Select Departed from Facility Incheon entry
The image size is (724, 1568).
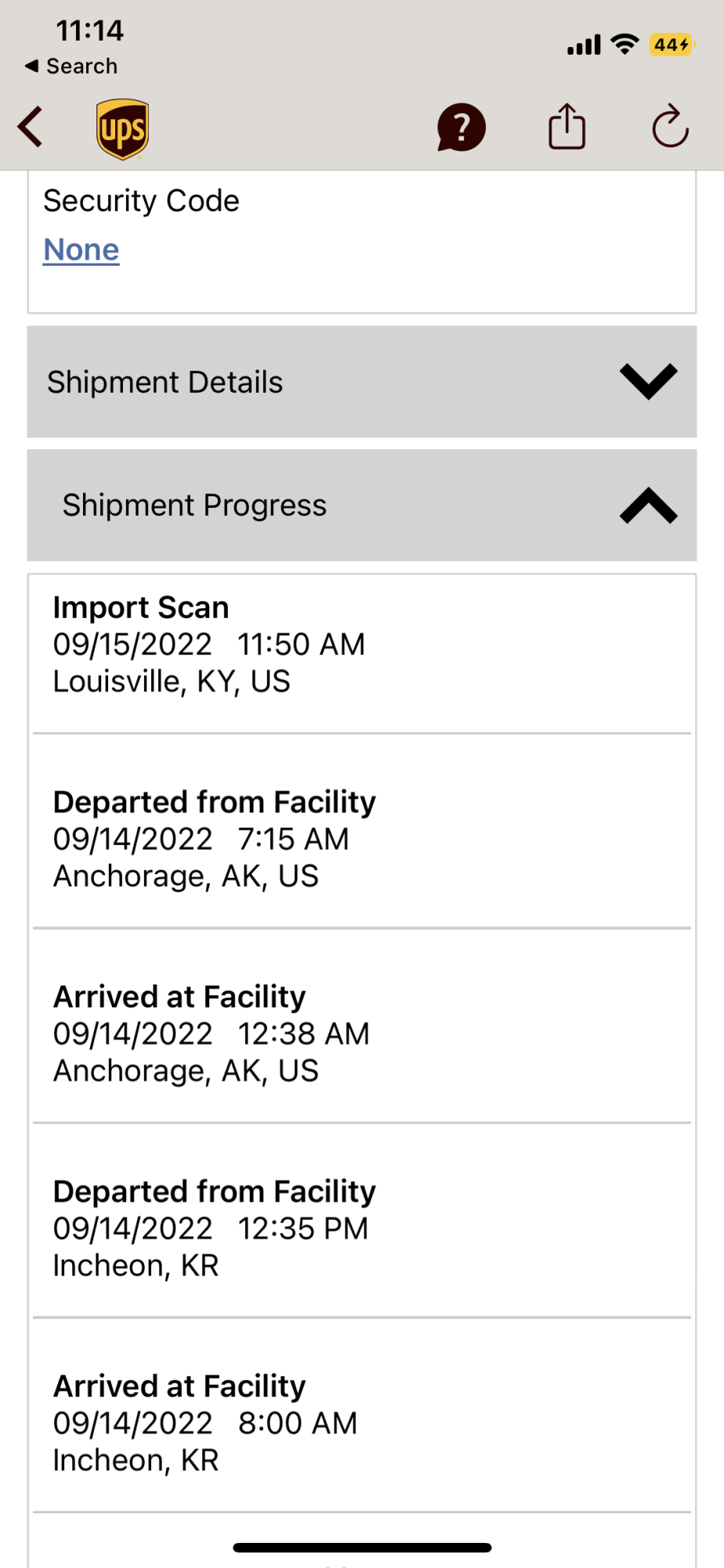pos(362,1228)
